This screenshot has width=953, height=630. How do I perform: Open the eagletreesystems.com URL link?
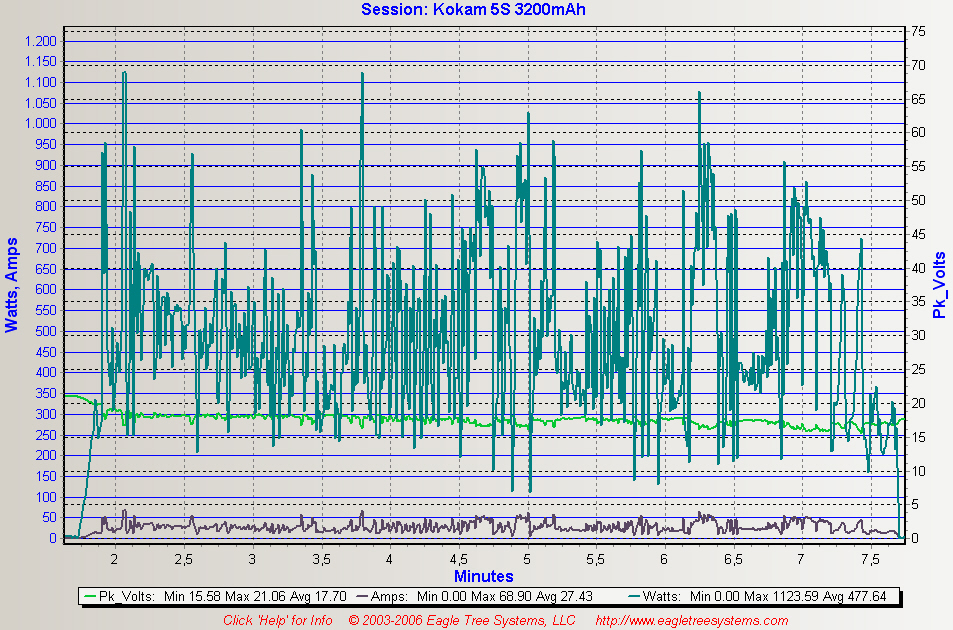[691, 620]
